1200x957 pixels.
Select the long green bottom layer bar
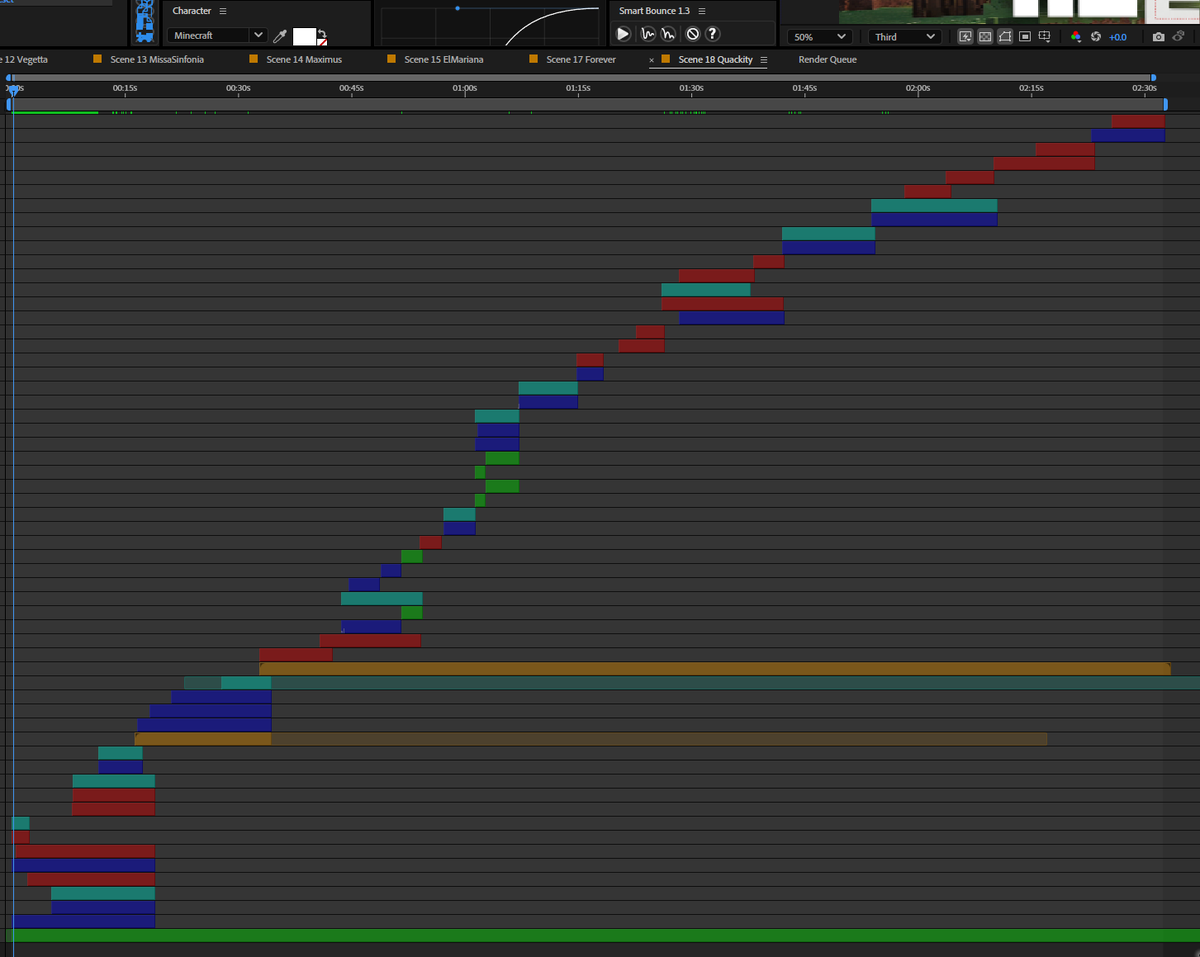point(603,935)
